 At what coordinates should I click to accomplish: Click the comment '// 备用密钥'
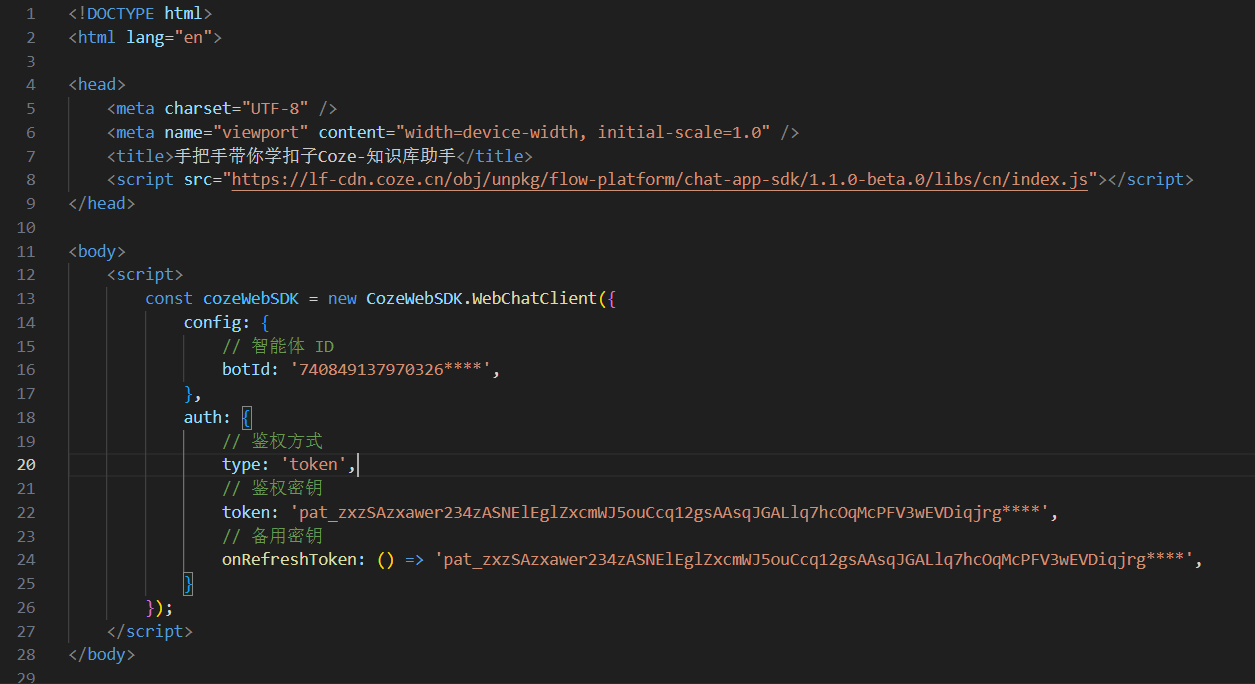[x=272, y=536]
